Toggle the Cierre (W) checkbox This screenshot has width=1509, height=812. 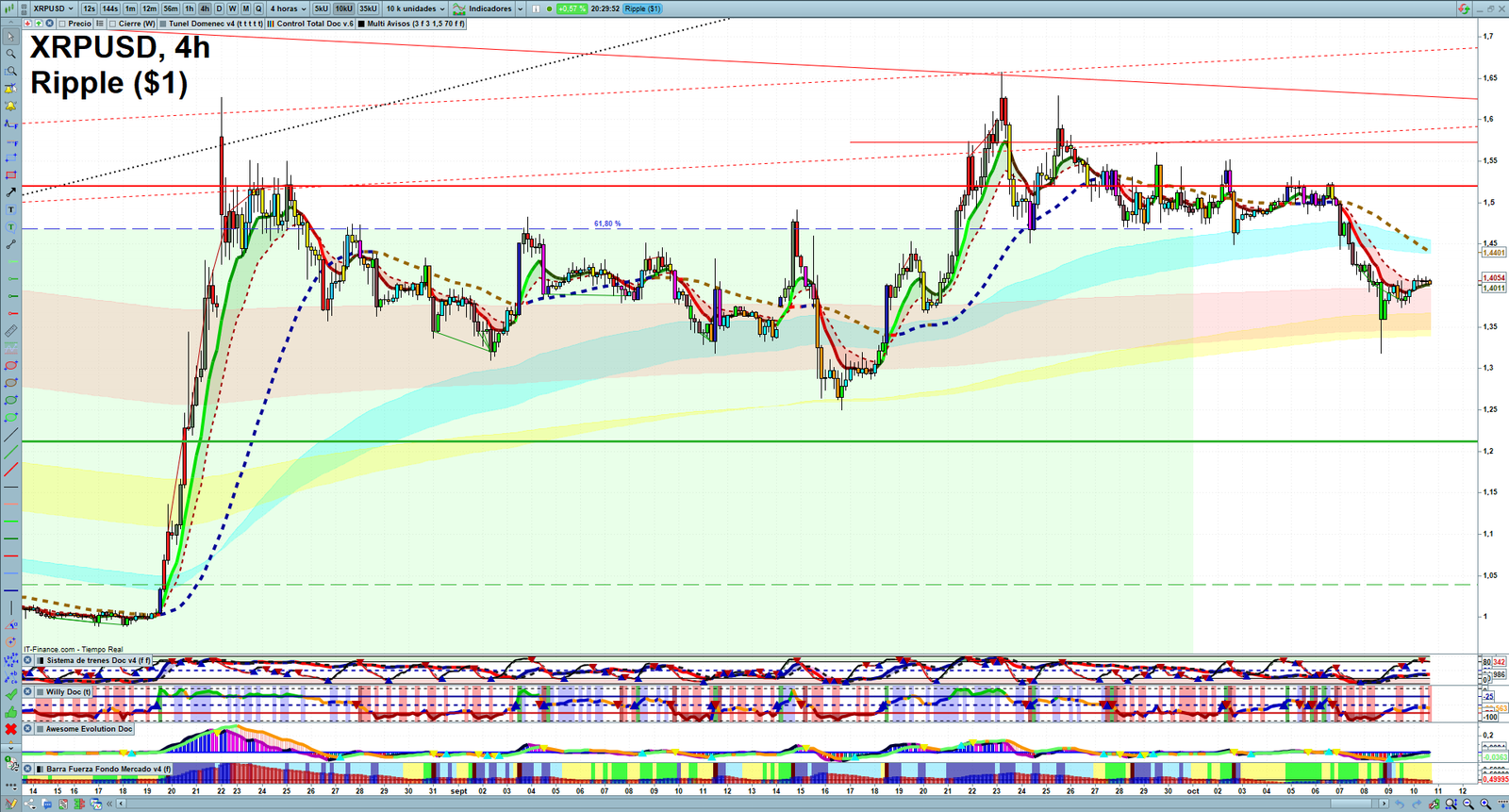tap(112, 24)
